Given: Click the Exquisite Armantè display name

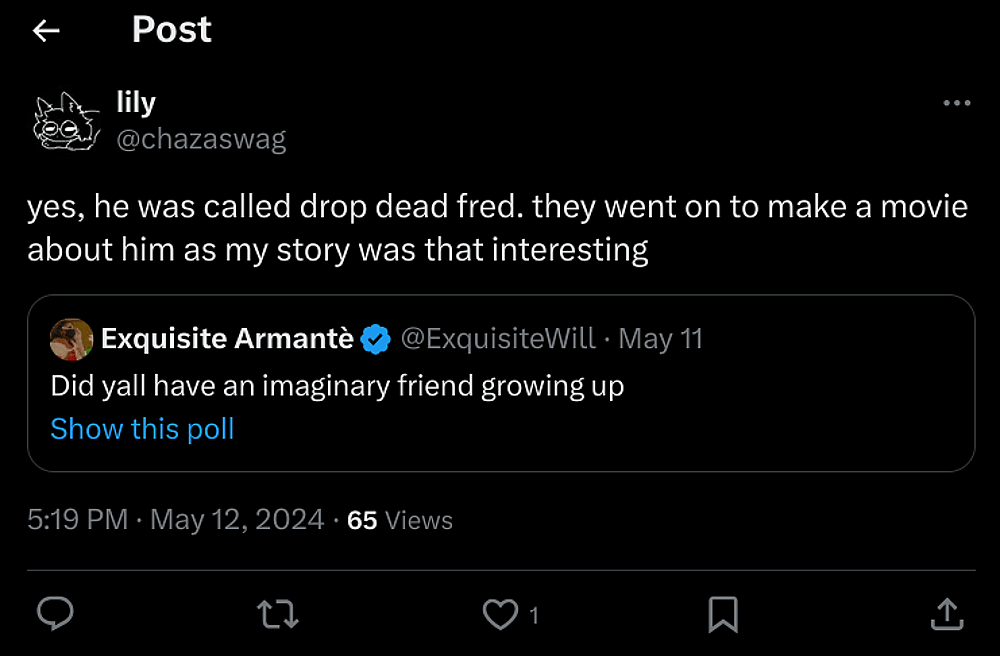Looking at the screenshot, I should click(227, 339).
